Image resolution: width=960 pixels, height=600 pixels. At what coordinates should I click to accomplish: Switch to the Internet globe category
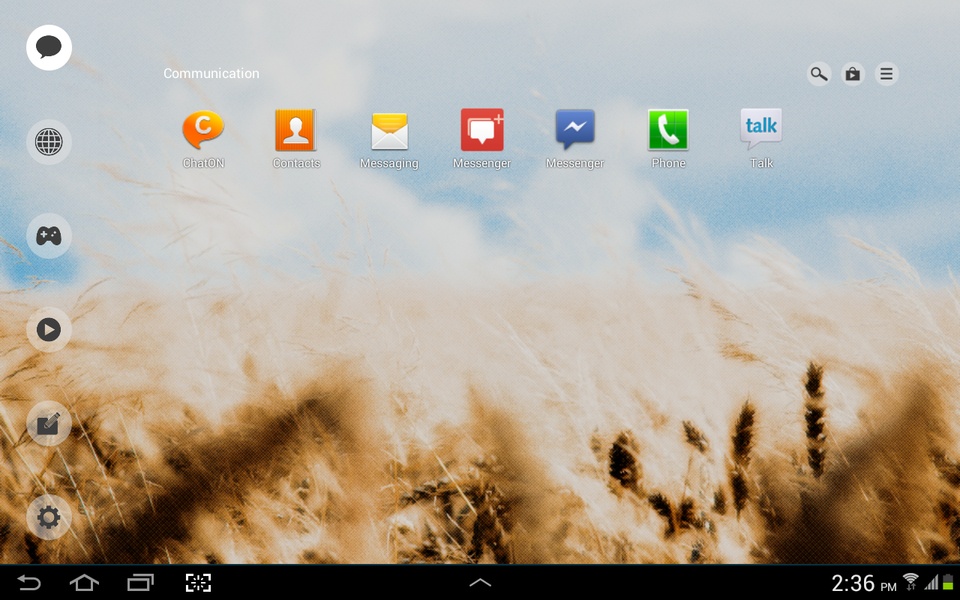[49, 142]
